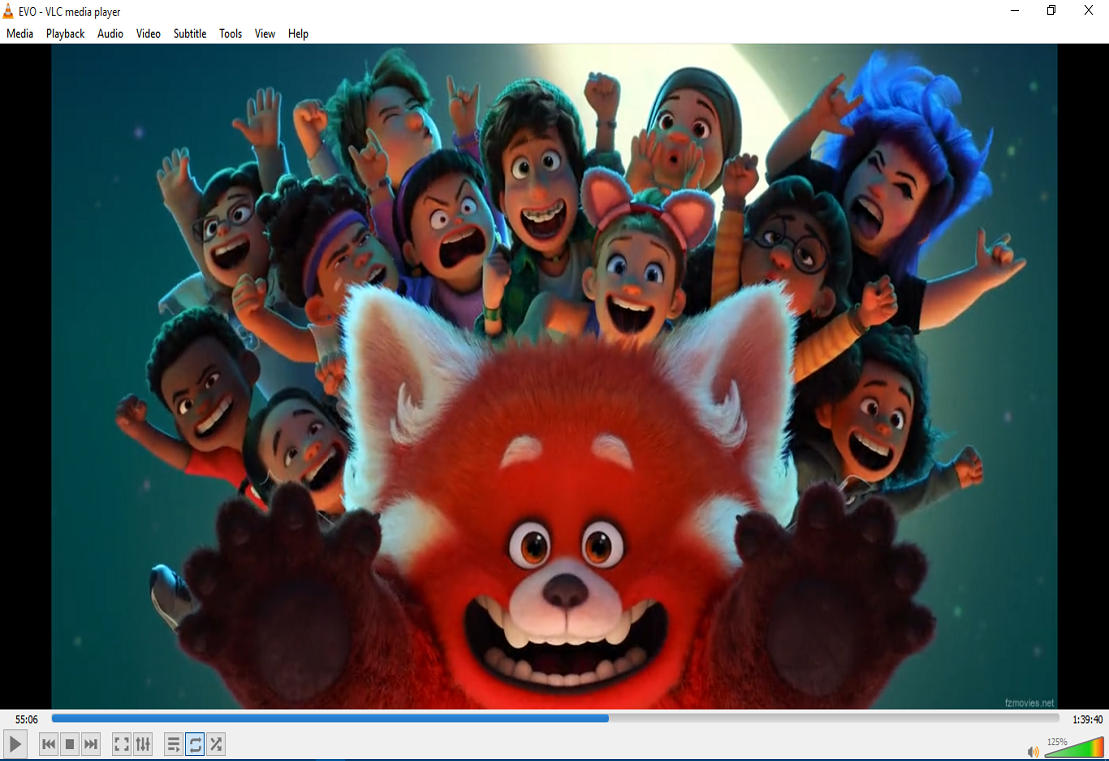Viewport: 1109px width, 761px height.
Task: Skip to next media track
Action: pos(91,744)
